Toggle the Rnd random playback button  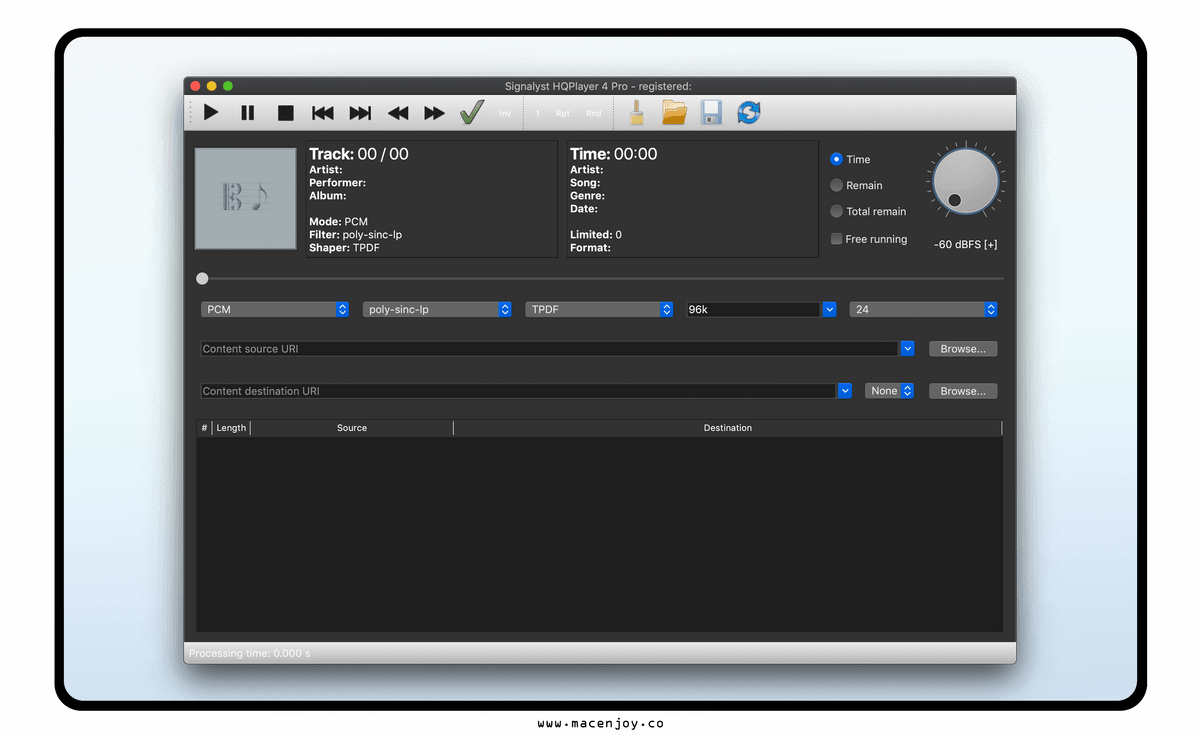click(594, 114)
